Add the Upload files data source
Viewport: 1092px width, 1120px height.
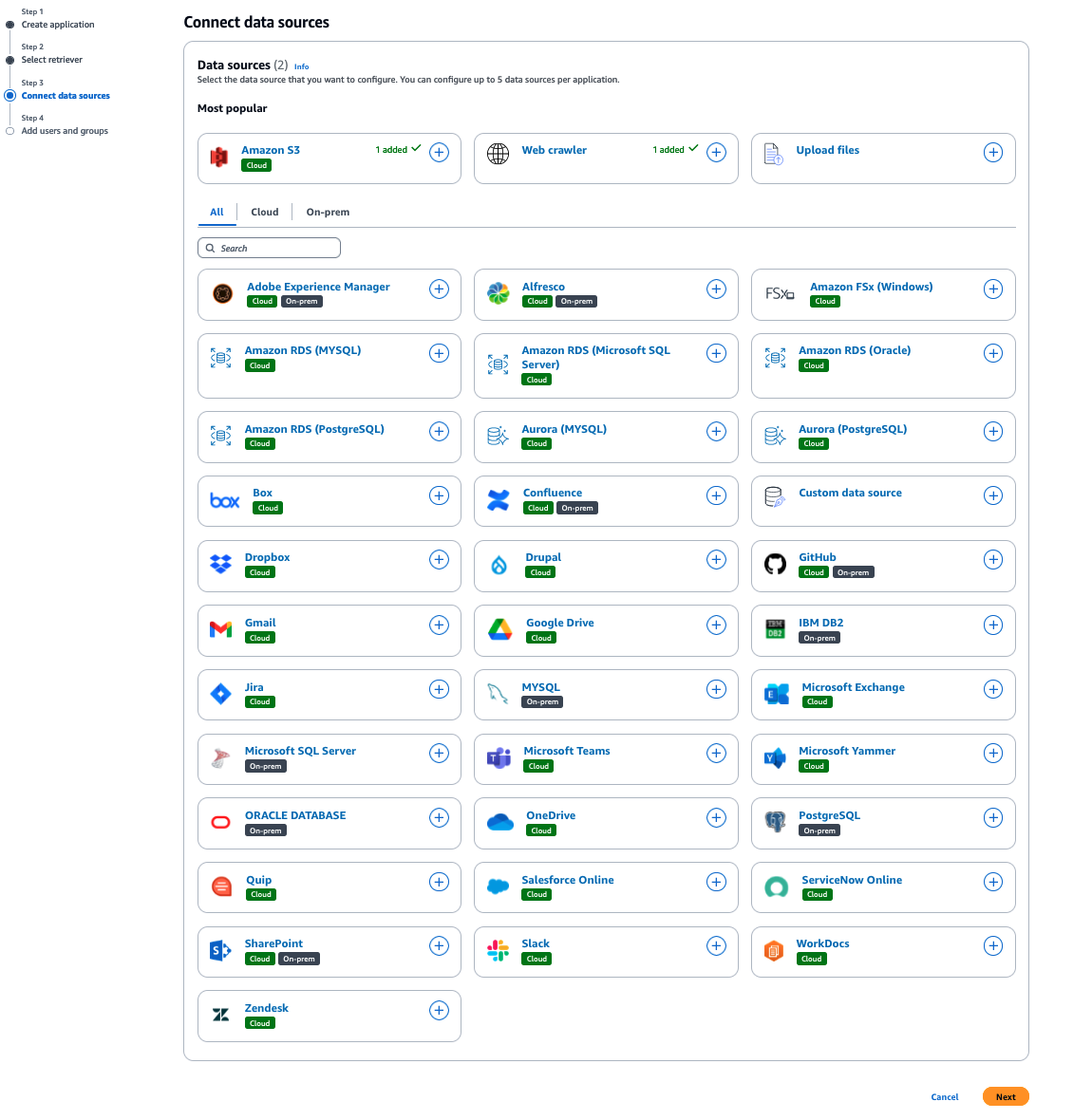click(x=993, y=152)
